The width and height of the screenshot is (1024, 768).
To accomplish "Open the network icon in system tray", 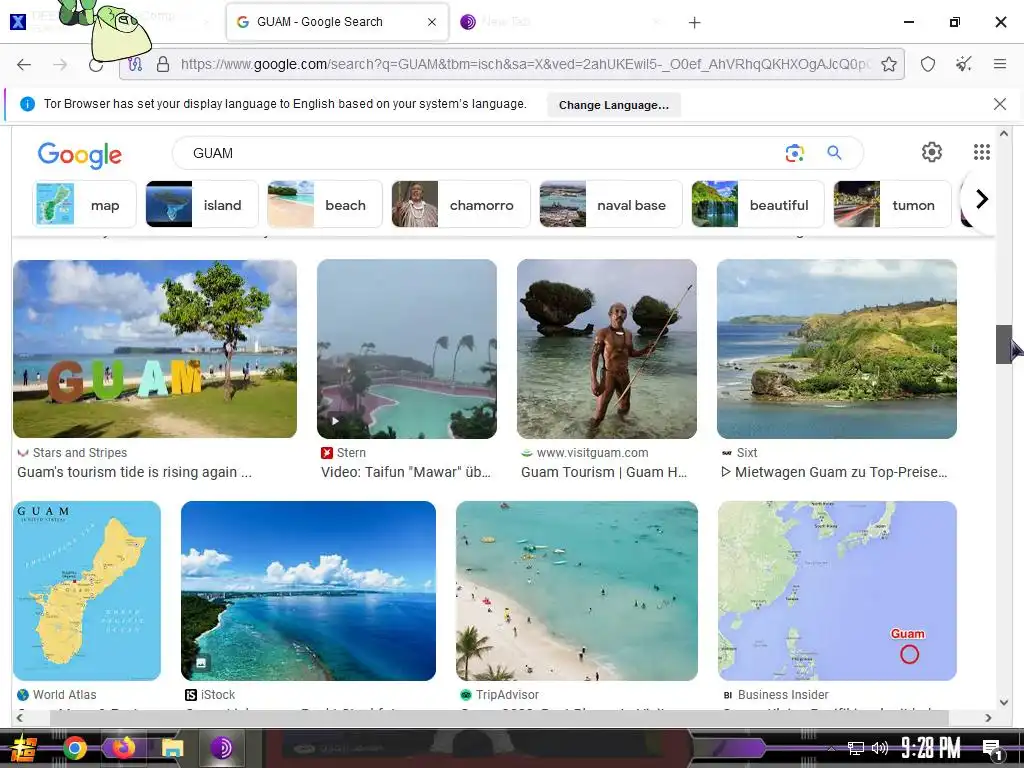I will [856, 748].
